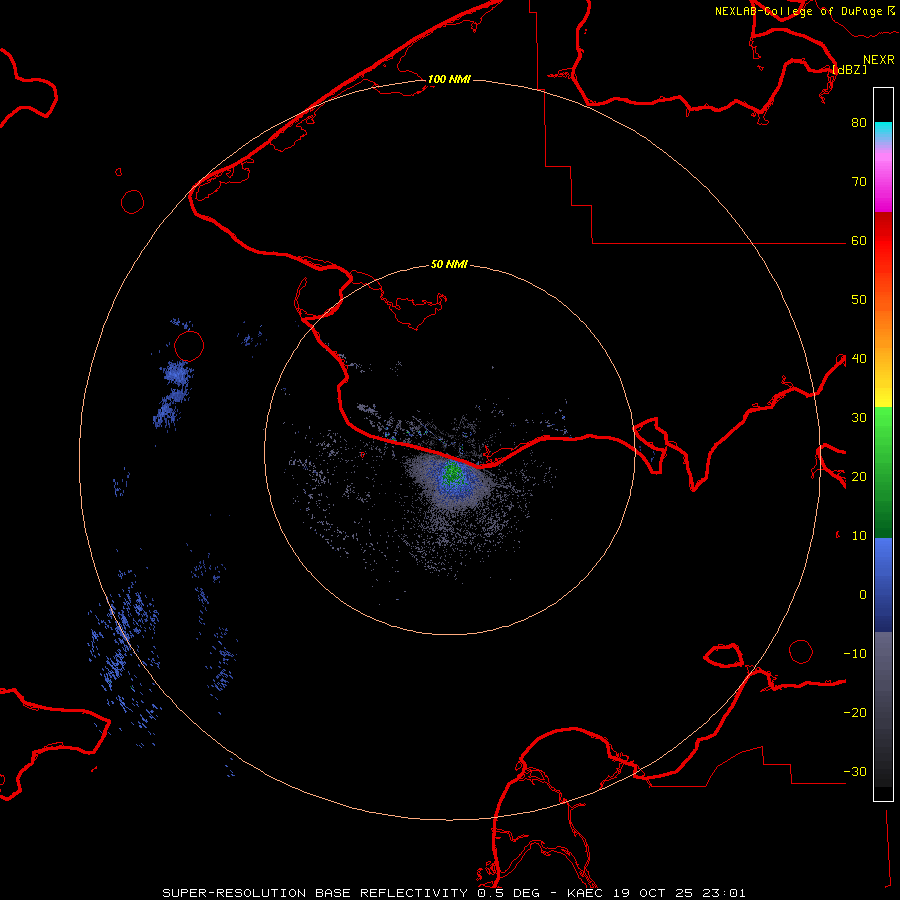This screenshot has width=900, height=900.
Task: Click the 80 value on the color scale
Action: 859,123
